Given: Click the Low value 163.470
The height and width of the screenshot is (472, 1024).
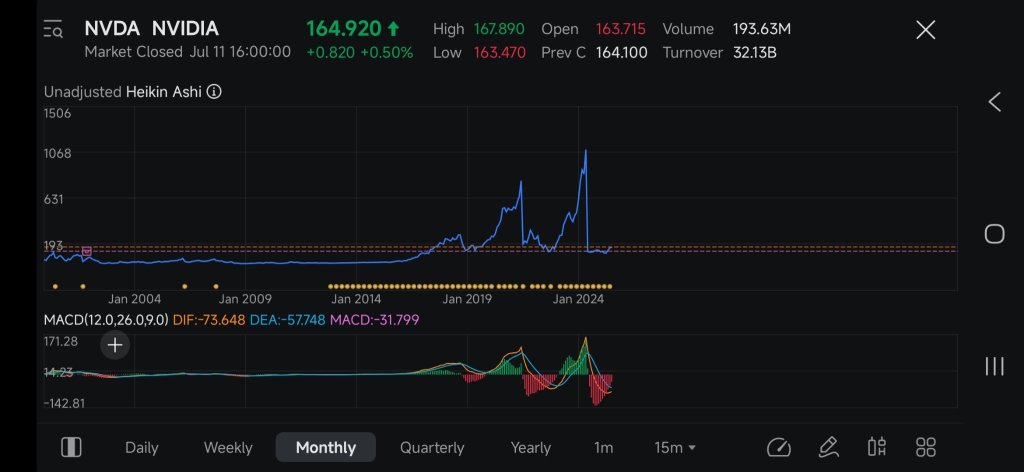Looking at the screenshot, I should point(499,53).
